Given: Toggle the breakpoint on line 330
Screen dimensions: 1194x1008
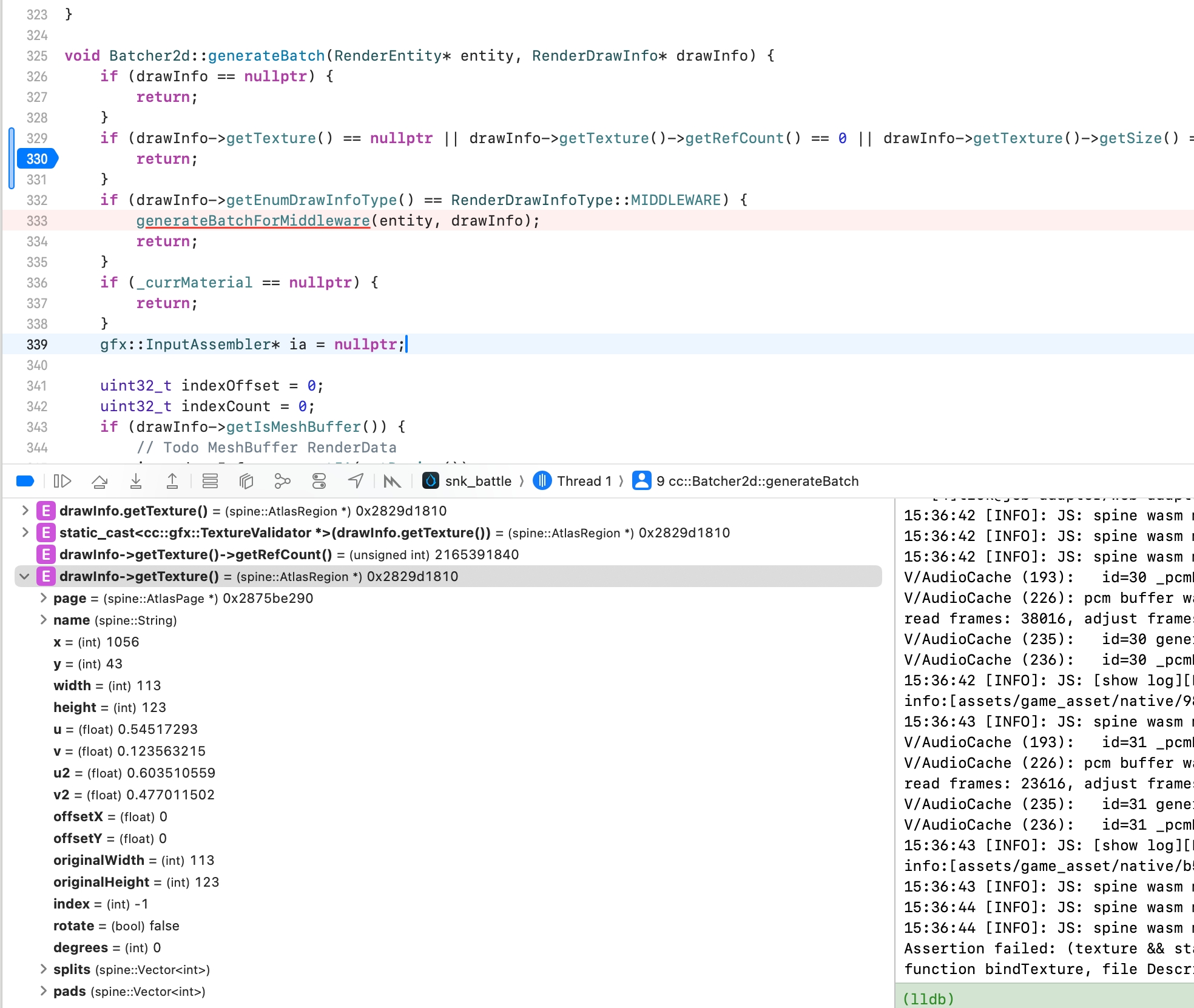Looking at the screenshot, I should coord(37,159).
